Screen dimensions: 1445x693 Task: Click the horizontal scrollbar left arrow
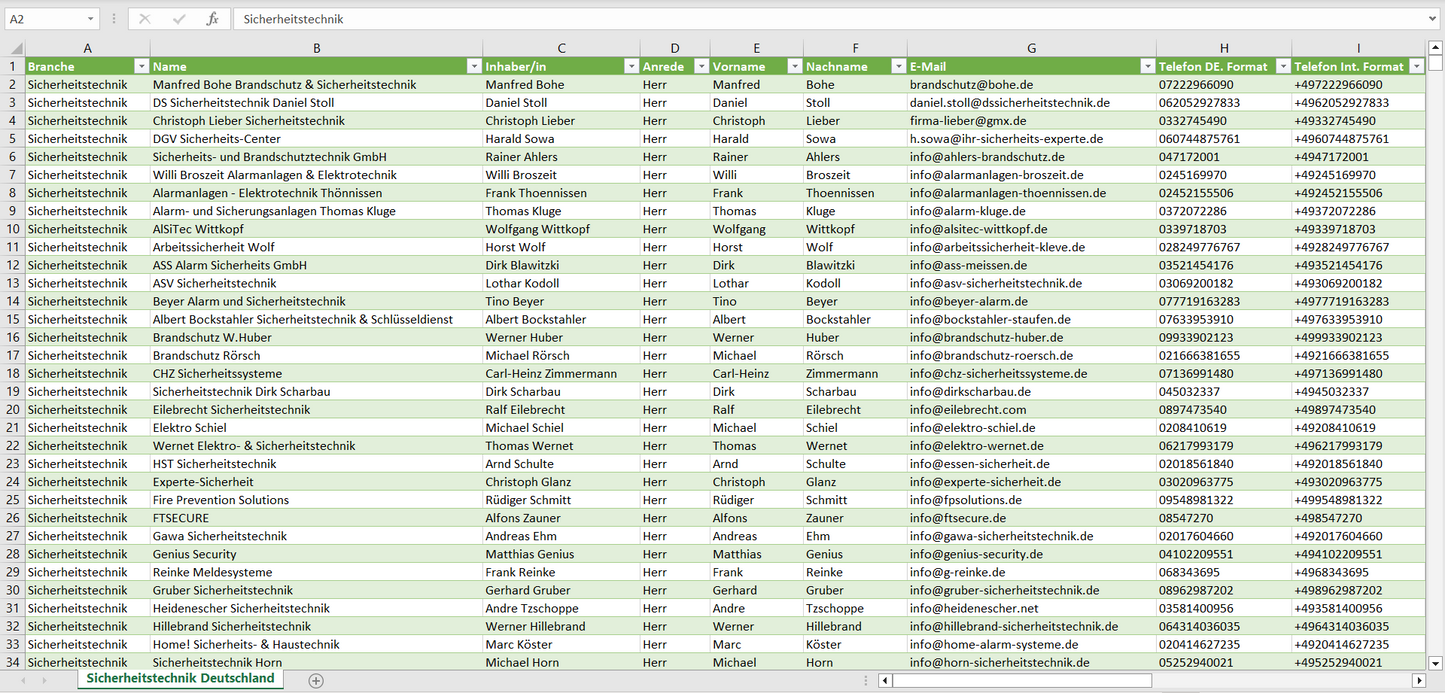[x=885, y=680]
